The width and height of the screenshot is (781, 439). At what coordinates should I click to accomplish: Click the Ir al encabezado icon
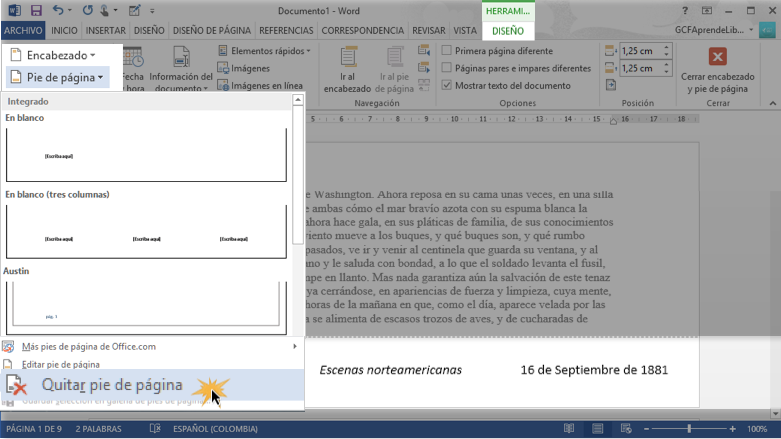pos(346,59)
